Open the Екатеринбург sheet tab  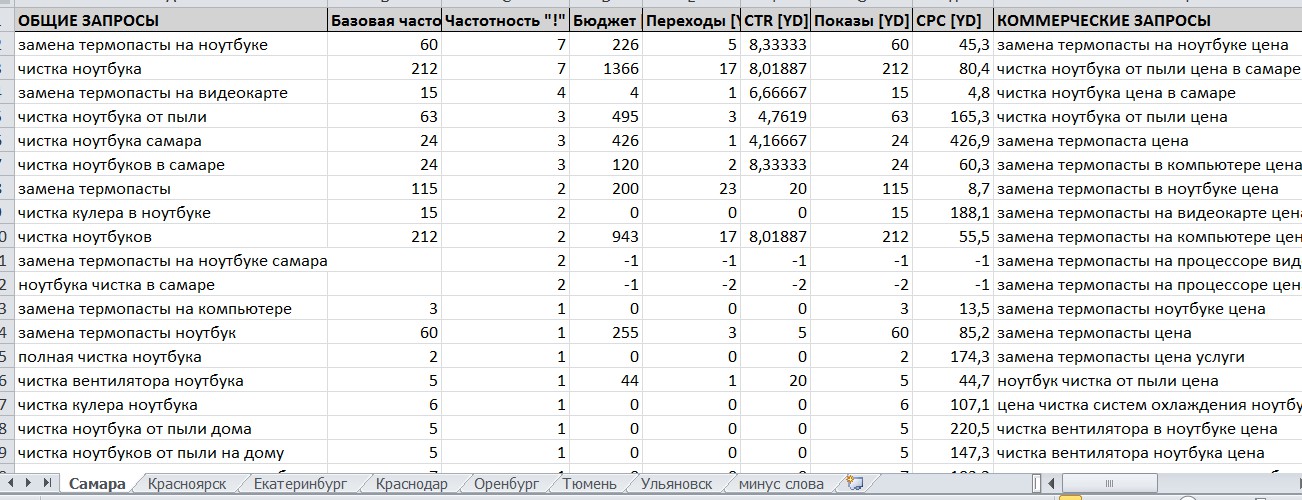[300, 484]
